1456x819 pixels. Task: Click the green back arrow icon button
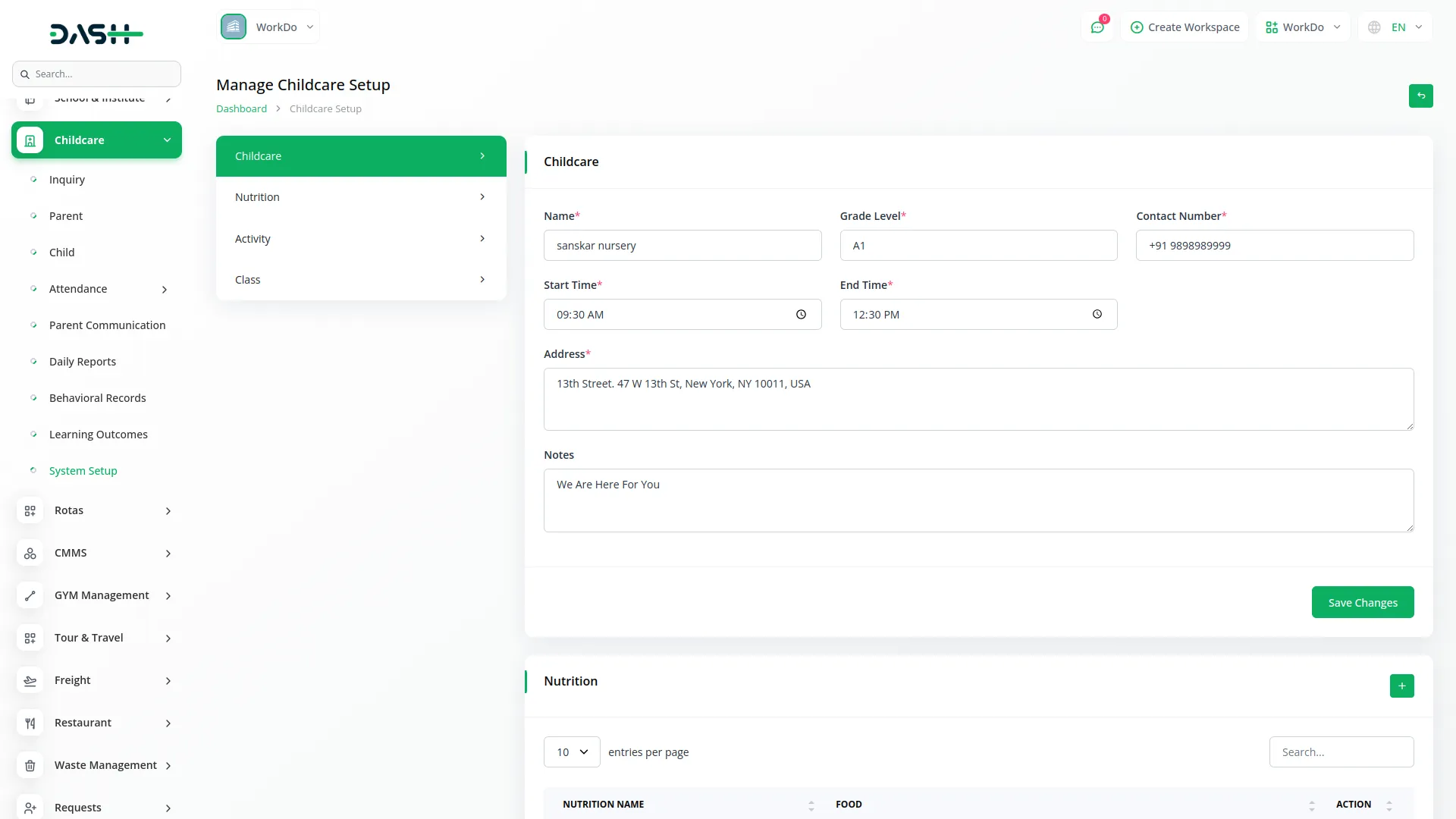pos(1420,96)
